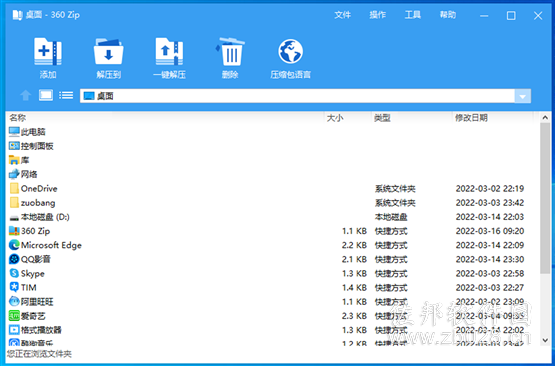Click the scrollbar up arrow
The height and width of the screenshot is (366, 555).
(x=545, y=118)
